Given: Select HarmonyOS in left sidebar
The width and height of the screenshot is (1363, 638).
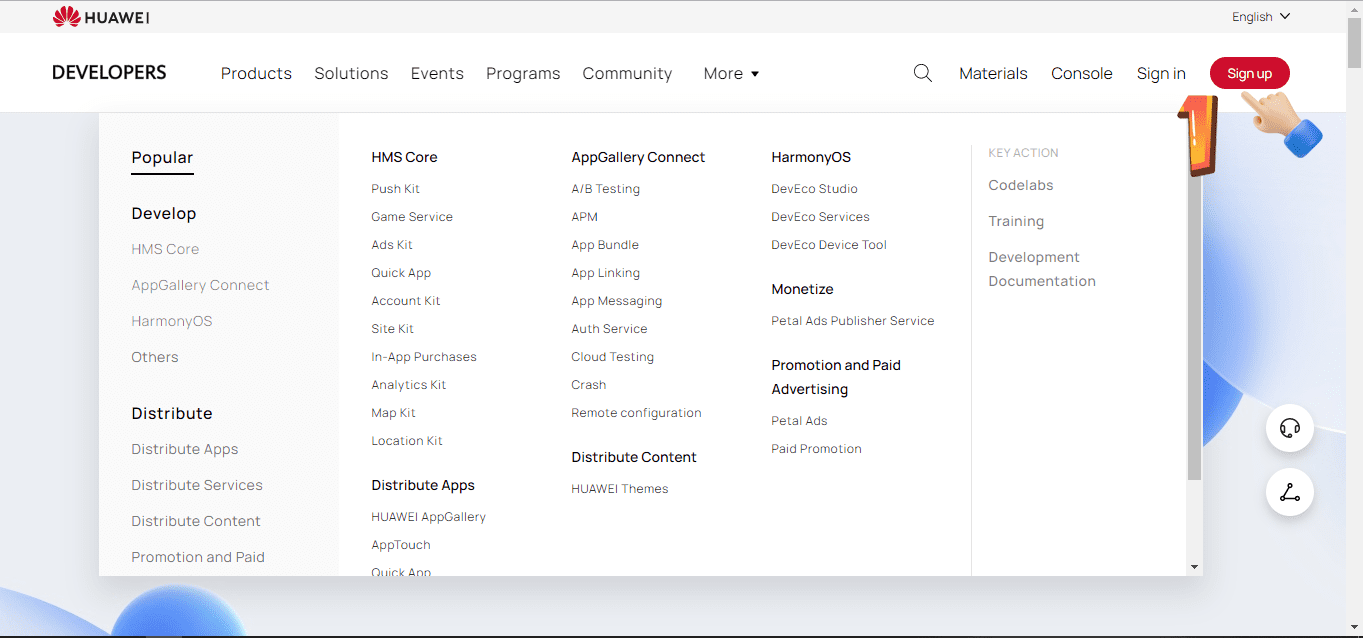Looking at the screenshot, I should click(x=172, y=321).
